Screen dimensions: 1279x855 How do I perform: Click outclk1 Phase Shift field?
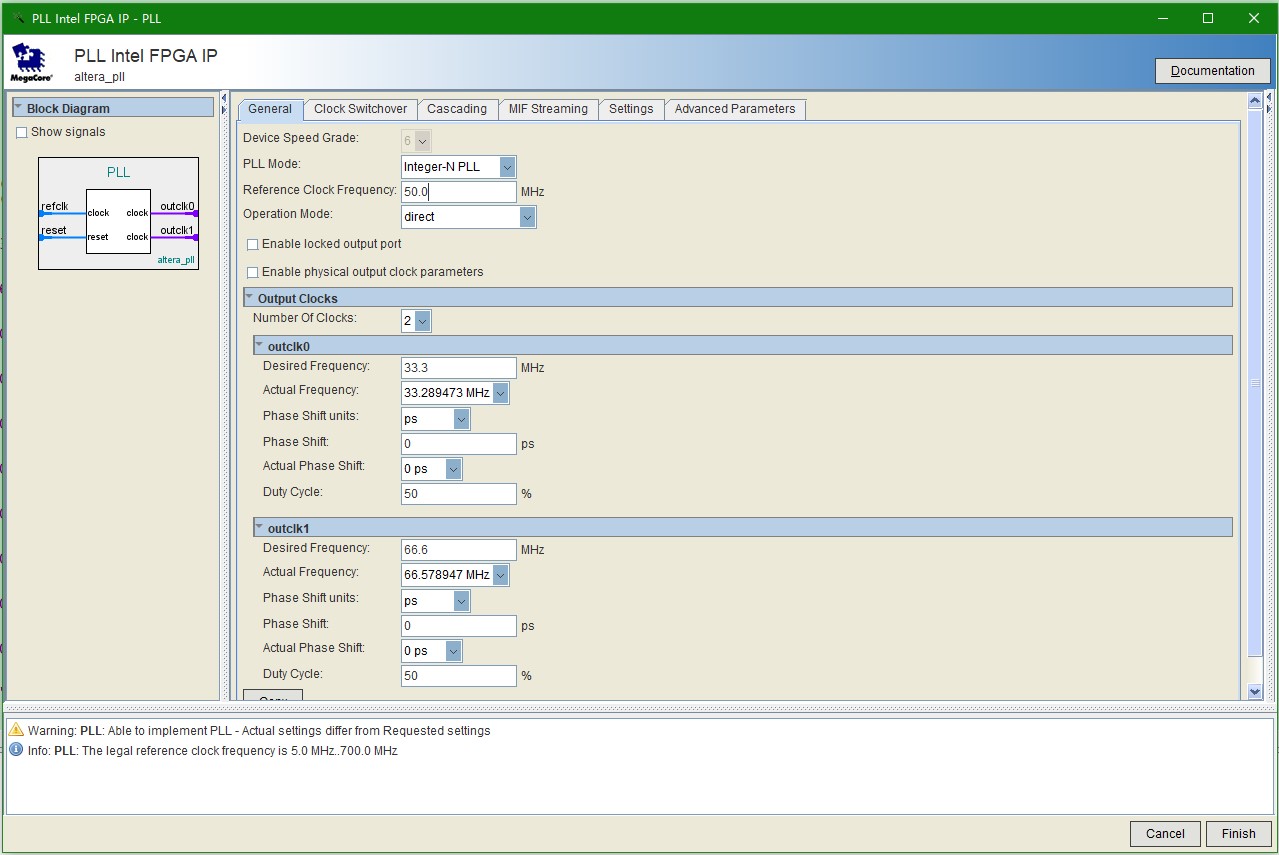tap(459, 626)
